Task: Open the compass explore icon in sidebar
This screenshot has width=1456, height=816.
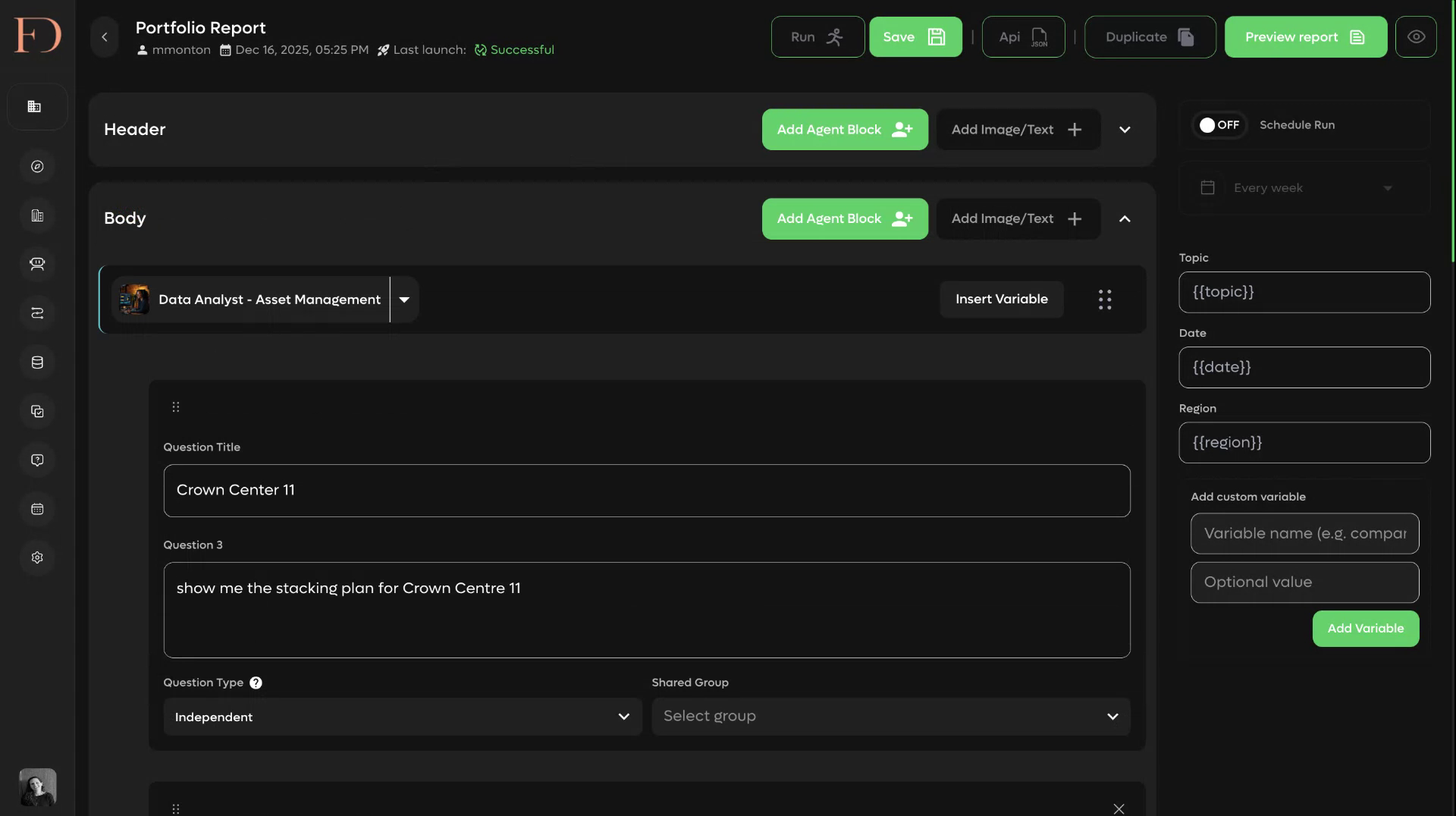Action: (x=37, y=167)
